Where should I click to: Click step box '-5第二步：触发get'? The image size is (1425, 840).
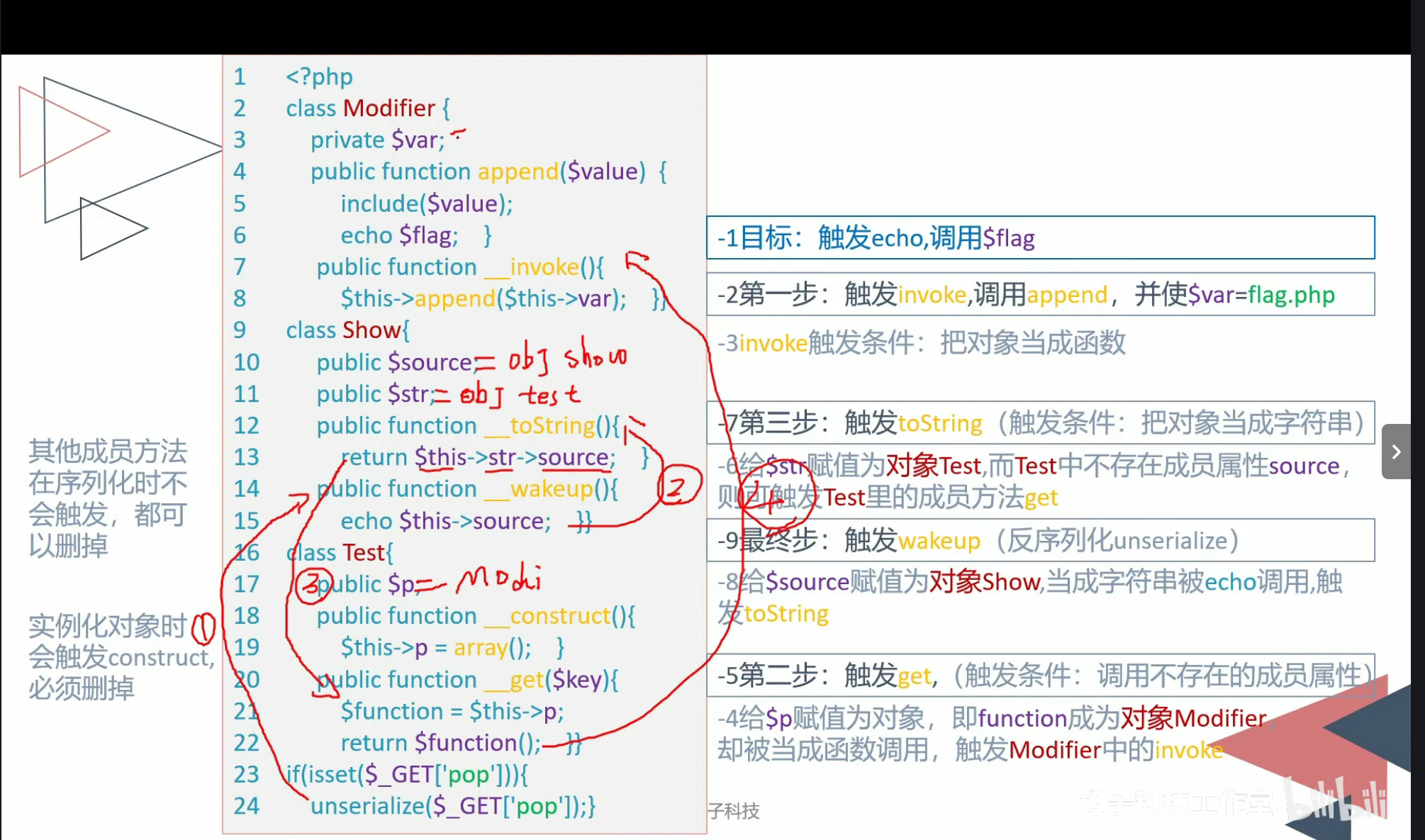coord(1040,676)
